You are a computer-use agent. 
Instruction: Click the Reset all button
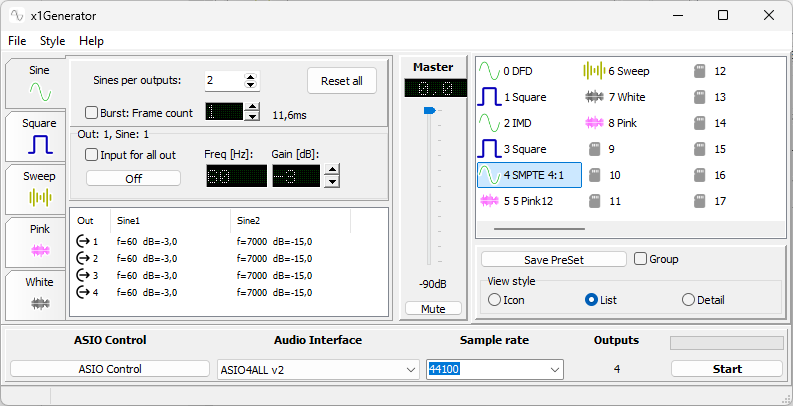click(x=342, y=81)
